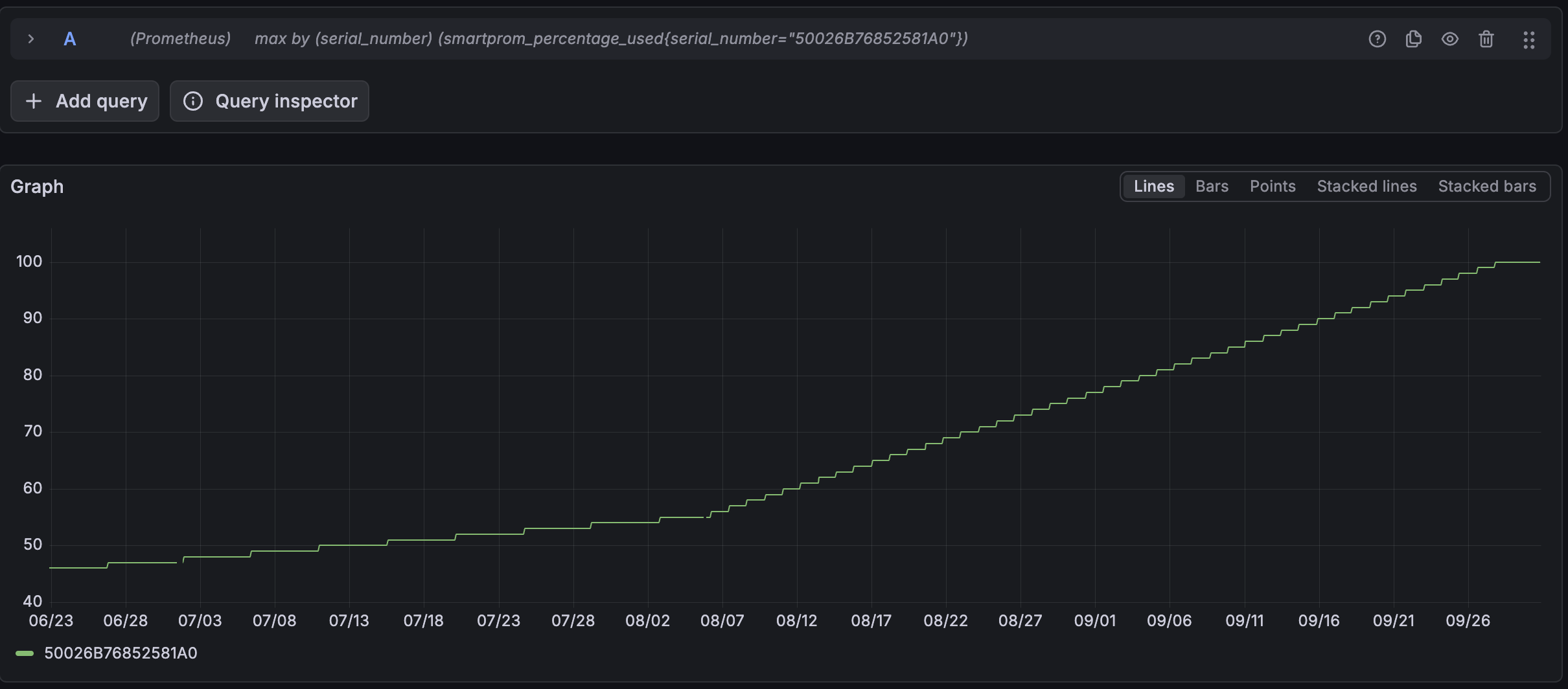Delete query A with the trash icon
The width and height of the screenshot is (1568, 689).
(1486, 39)
